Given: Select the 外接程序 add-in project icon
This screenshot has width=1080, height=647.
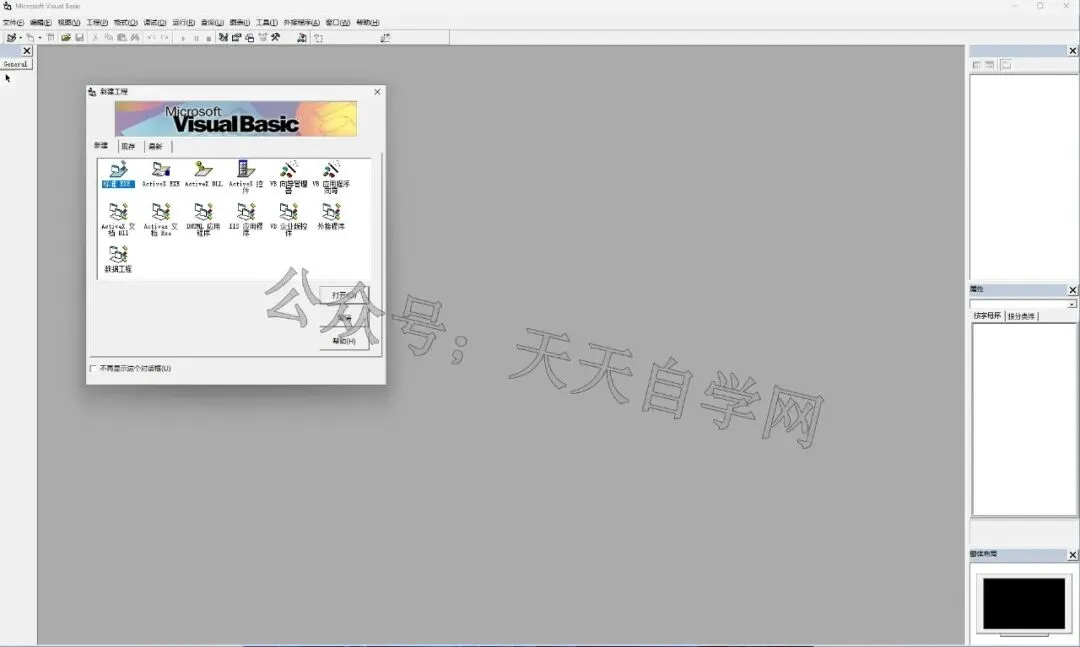Looking at the screenshot, I should point(331,216).
